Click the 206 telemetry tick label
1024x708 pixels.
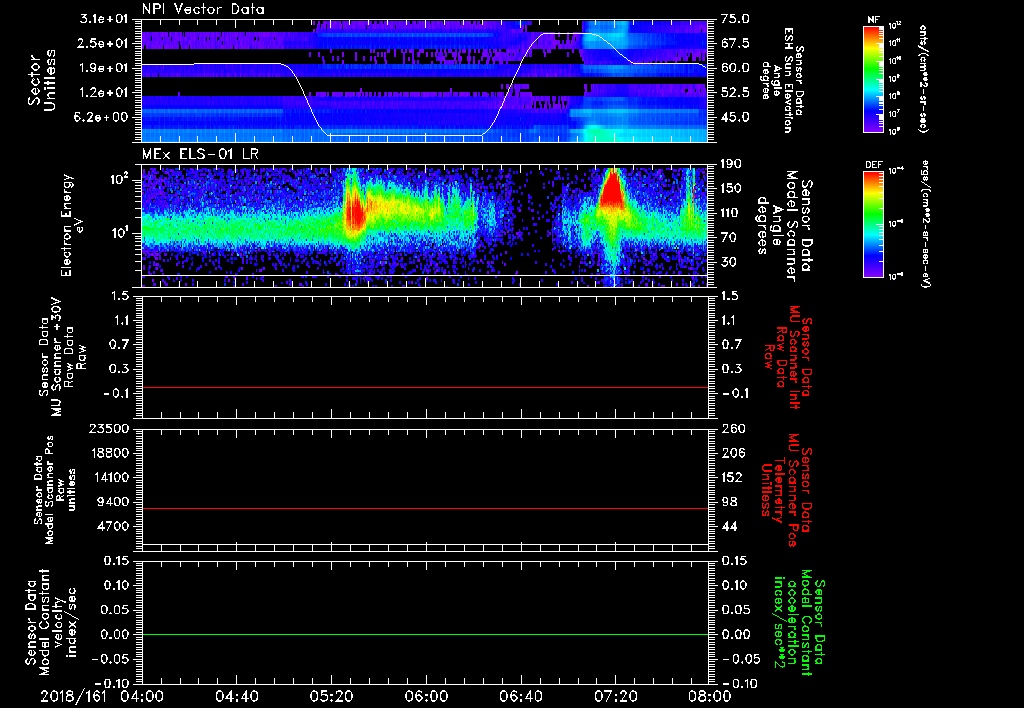click(731, 453)
